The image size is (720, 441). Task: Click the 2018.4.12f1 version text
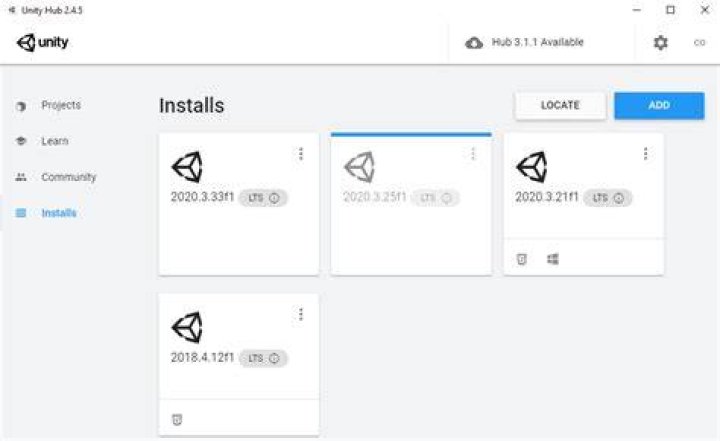tap(202, 357)
